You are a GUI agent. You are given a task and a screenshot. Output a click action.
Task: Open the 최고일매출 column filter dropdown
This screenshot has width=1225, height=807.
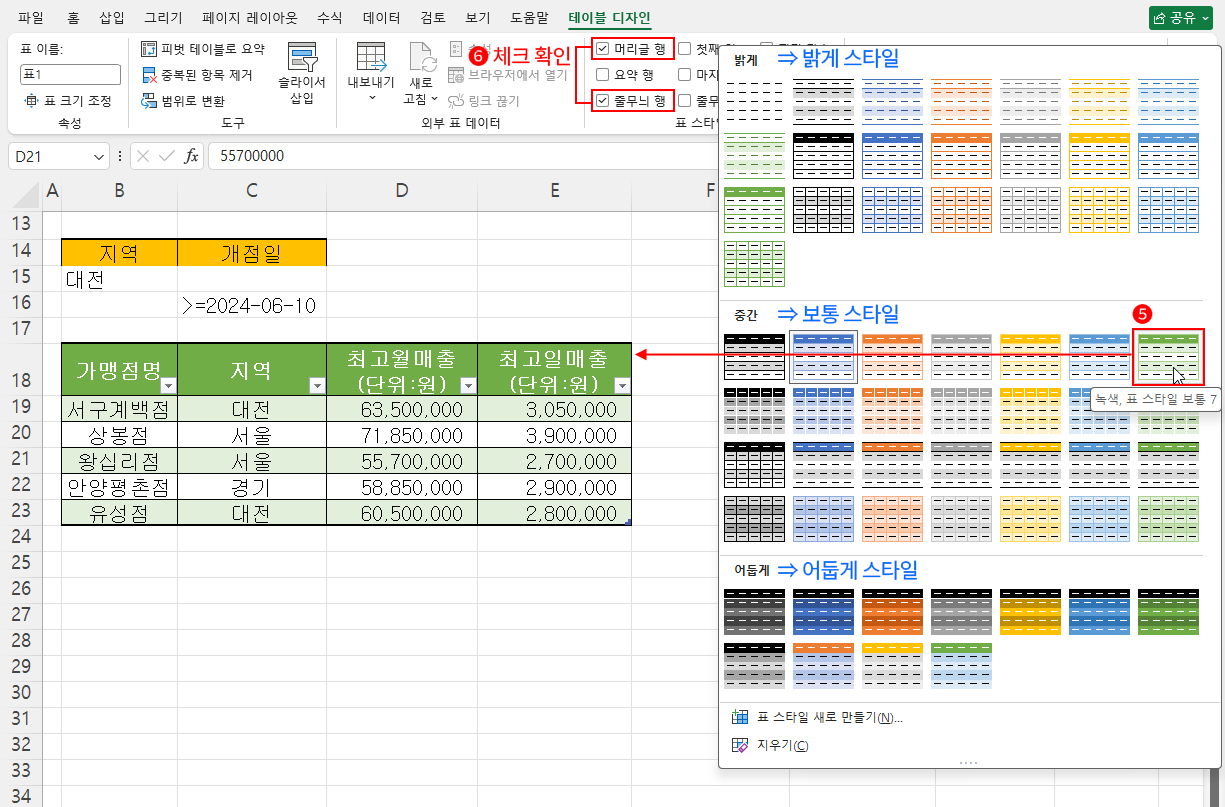(621, 385)
